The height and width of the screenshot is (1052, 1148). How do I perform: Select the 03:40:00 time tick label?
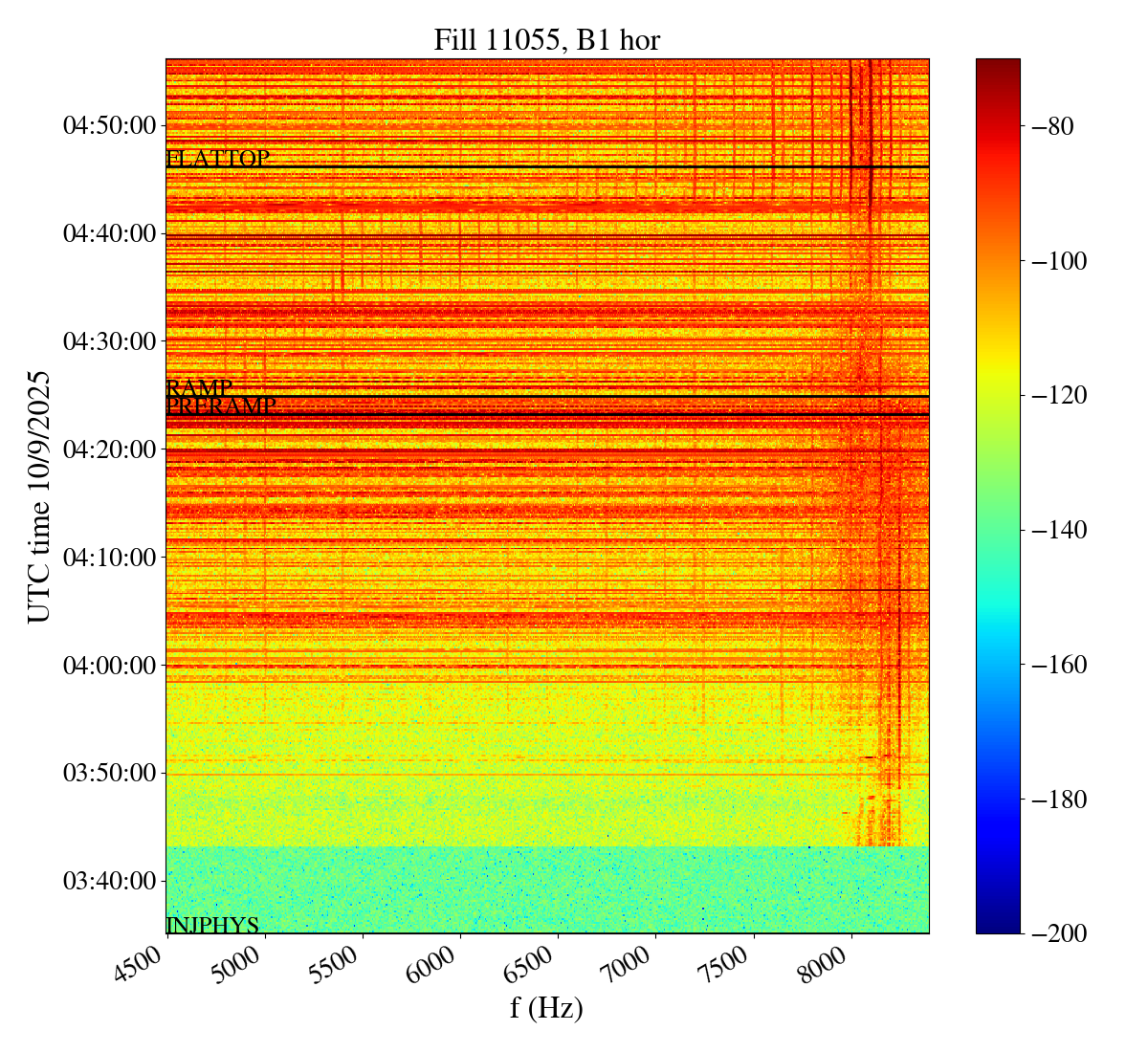point(109,880)
